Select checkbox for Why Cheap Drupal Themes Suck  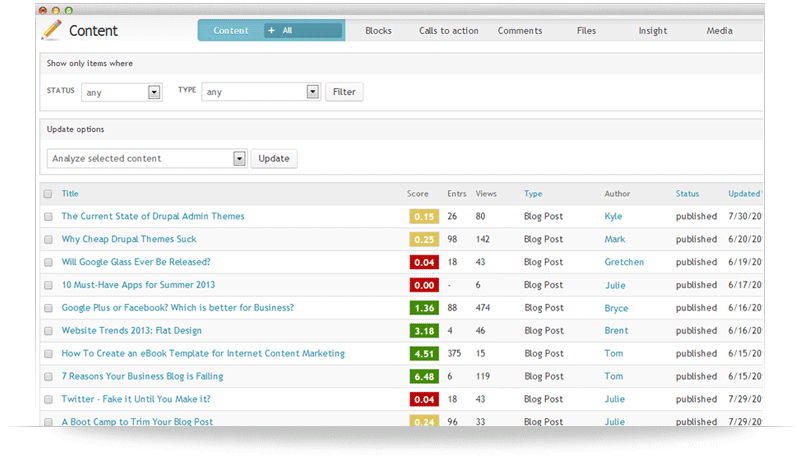48,240
